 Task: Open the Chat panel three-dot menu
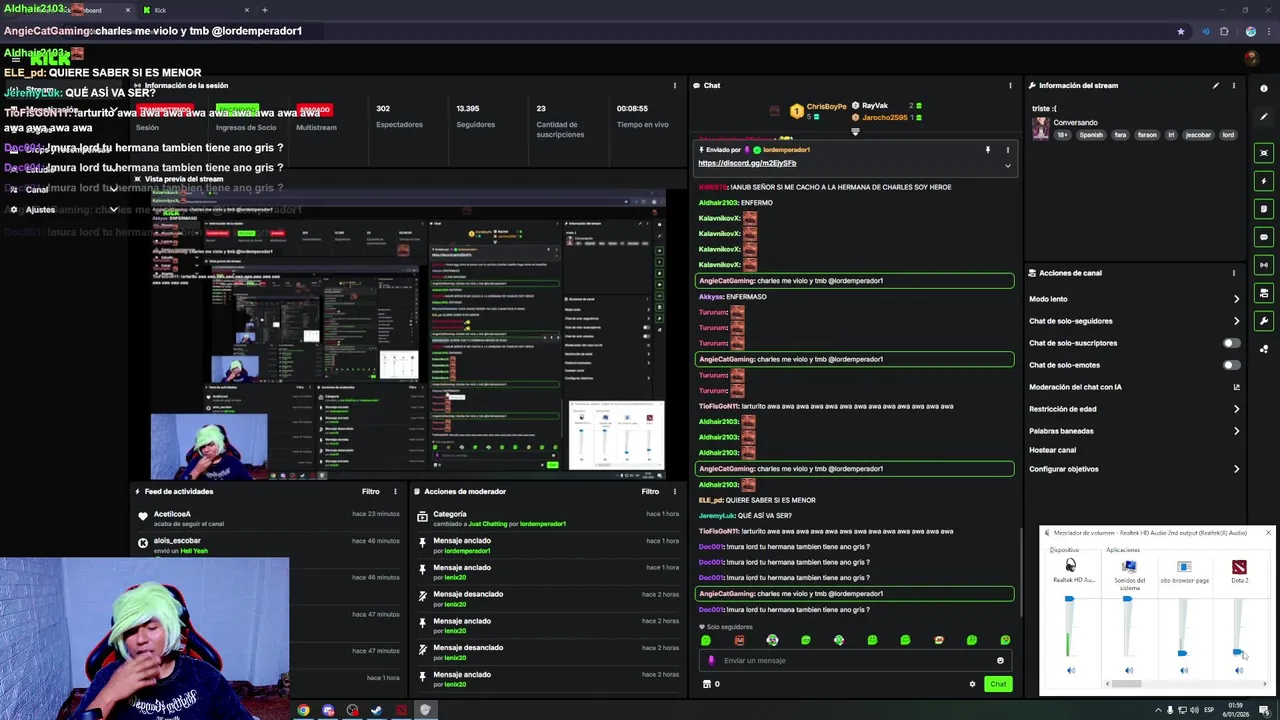point(1010,86)
